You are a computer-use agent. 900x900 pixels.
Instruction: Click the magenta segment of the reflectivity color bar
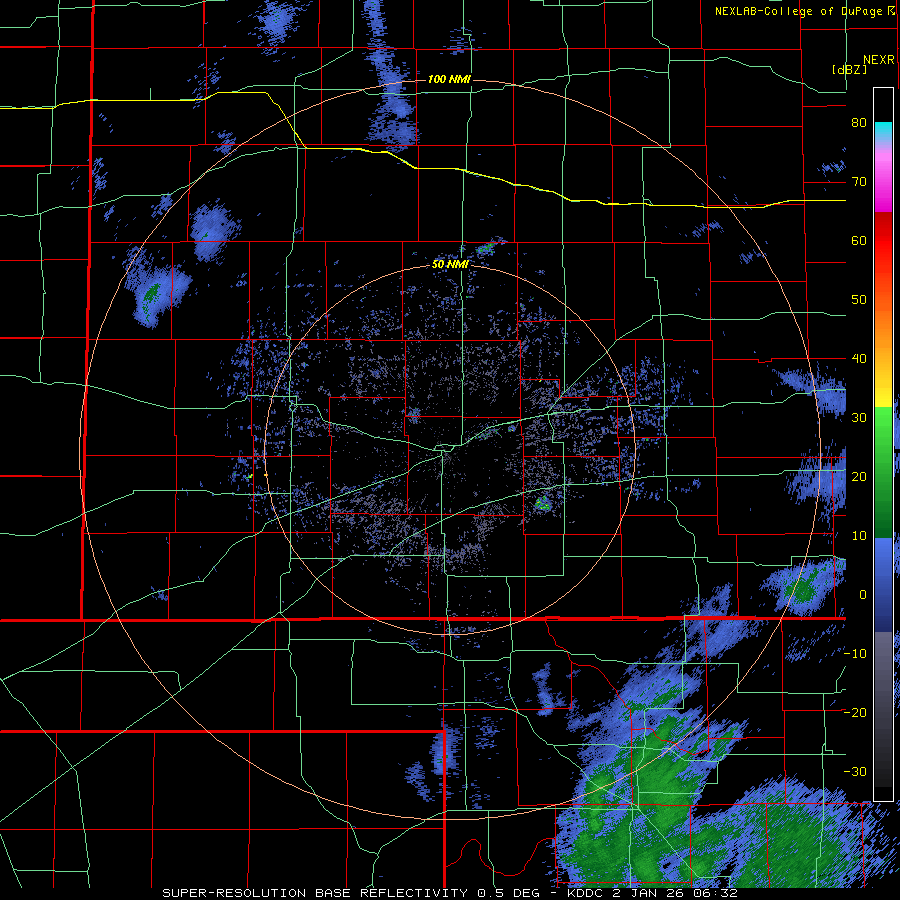(883, 181)
